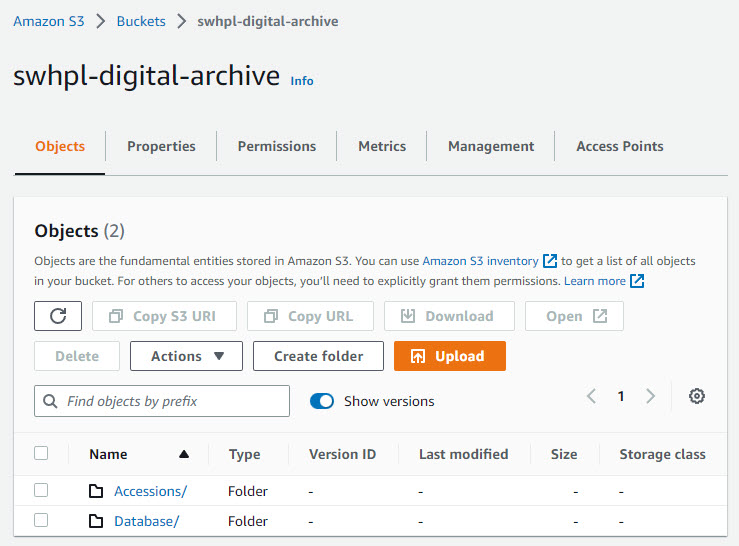The height and width of the screenshot is (546, 739).
Task: Open the Actions dropdown menu
Action: click(x=186, y=356)
